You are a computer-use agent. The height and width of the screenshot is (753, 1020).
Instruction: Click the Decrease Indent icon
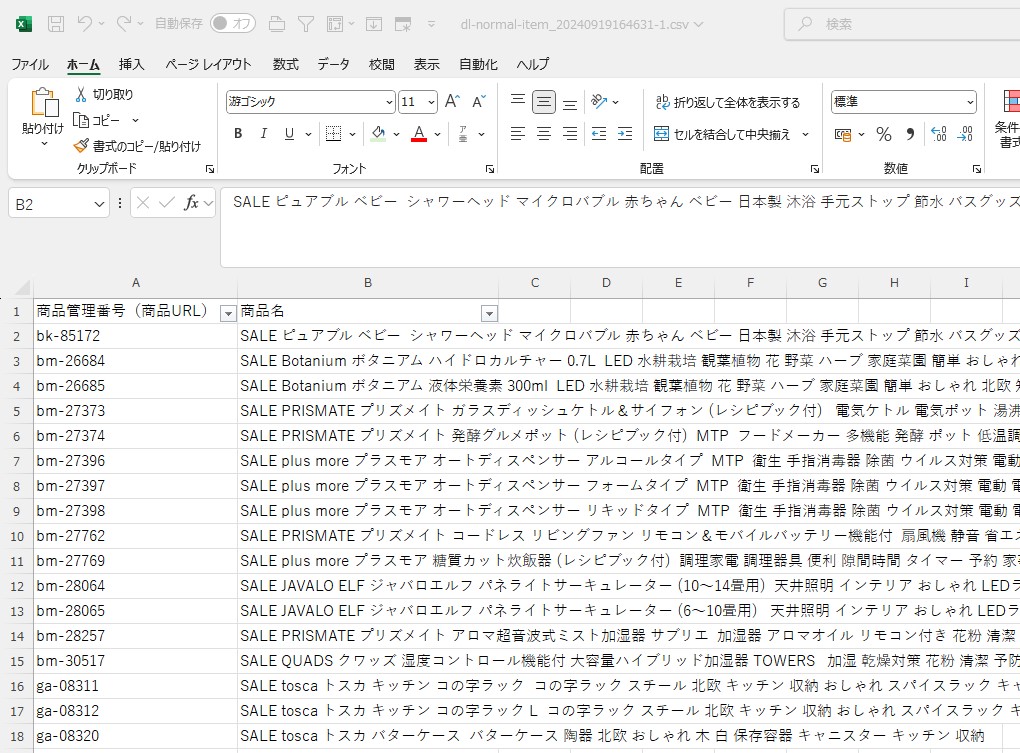[x=599, y=134]
